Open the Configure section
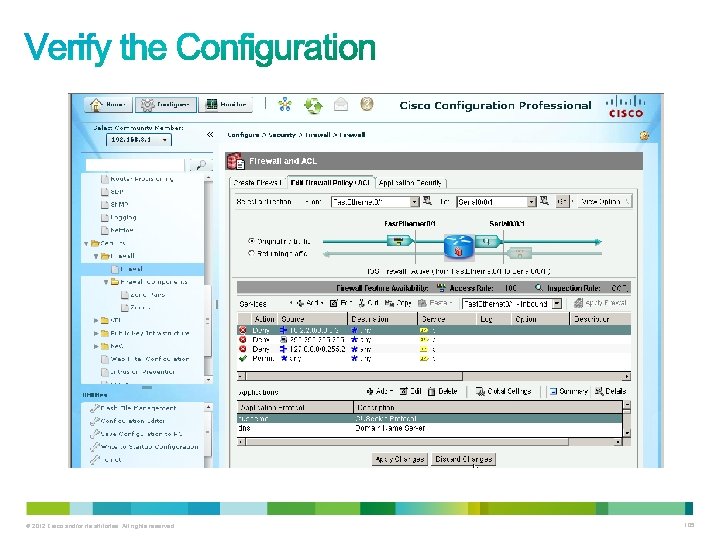Image resolution: width=720 pixels, height=540 pixels. tap(166, 105)
